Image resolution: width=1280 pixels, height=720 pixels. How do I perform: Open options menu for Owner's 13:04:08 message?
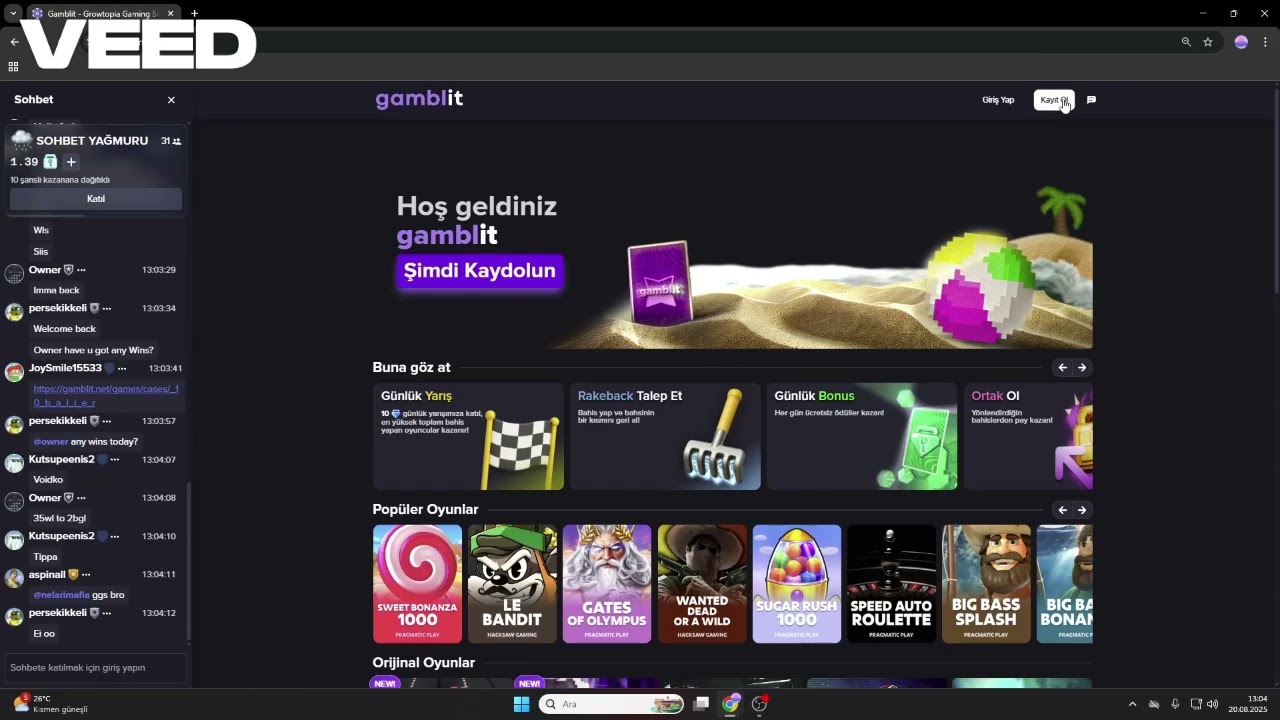[x=81, y=498]
